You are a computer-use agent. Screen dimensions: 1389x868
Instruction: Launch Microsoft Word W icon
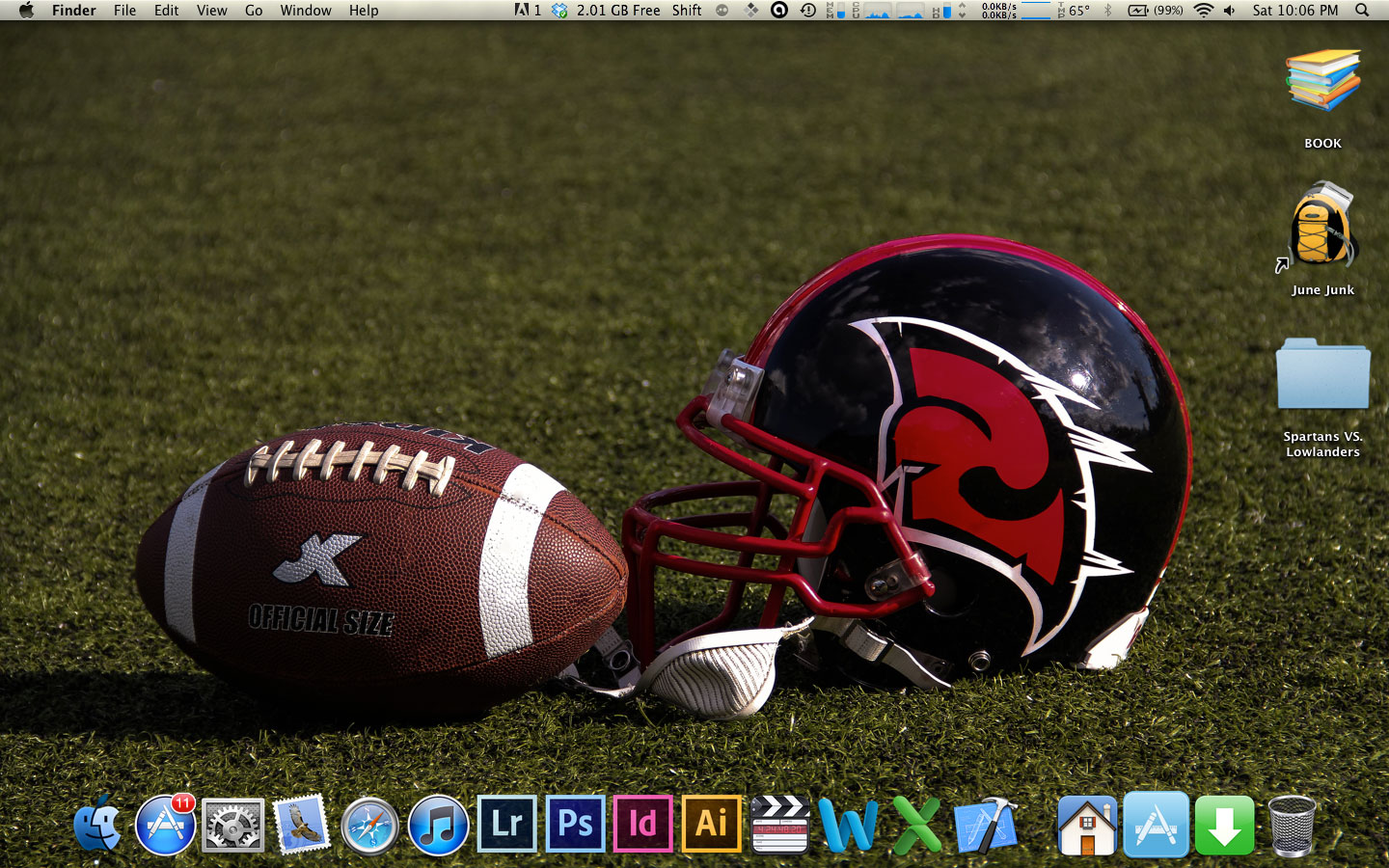[x=848, y=826]
